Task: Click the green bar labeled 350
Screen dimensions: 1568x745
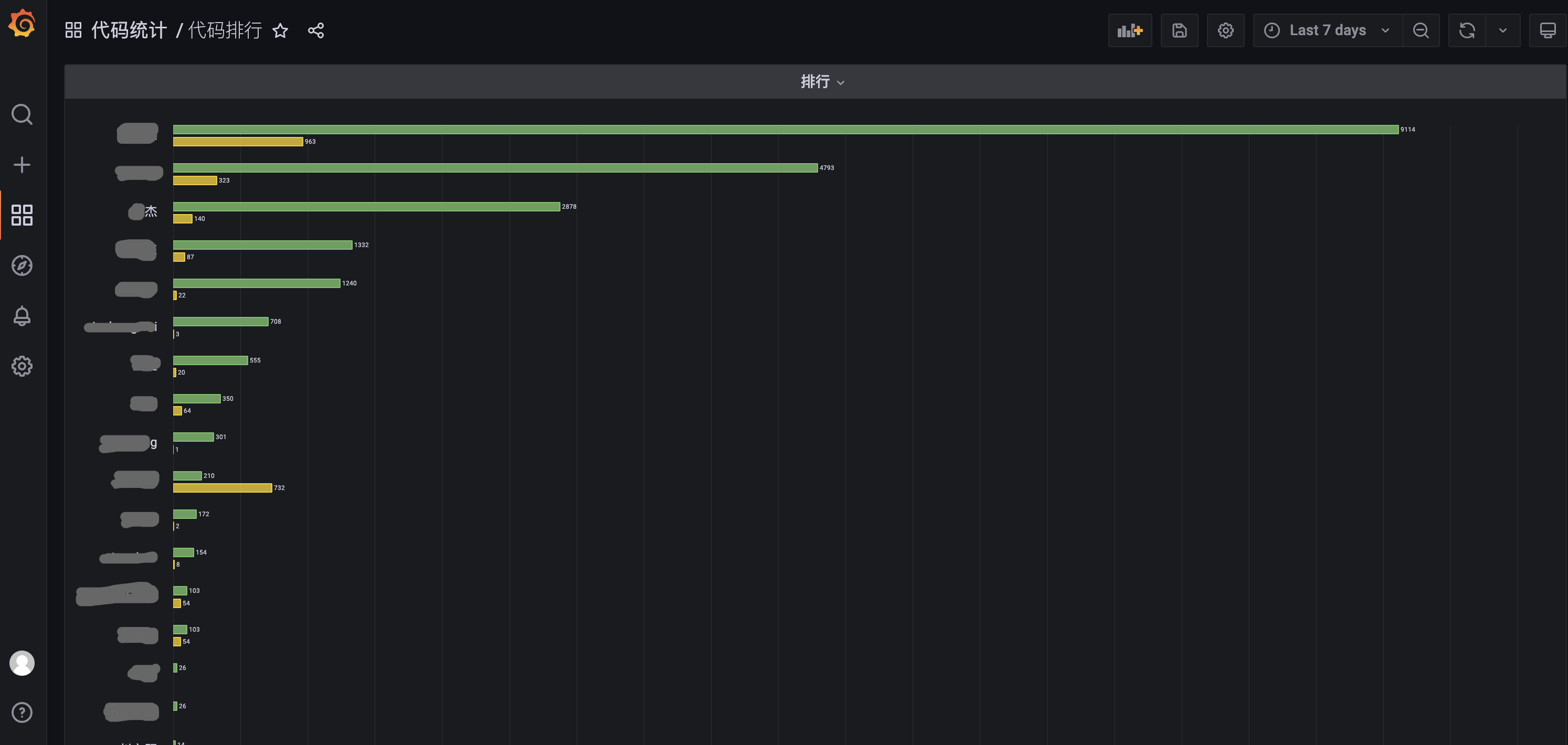Action: (197, 399)
